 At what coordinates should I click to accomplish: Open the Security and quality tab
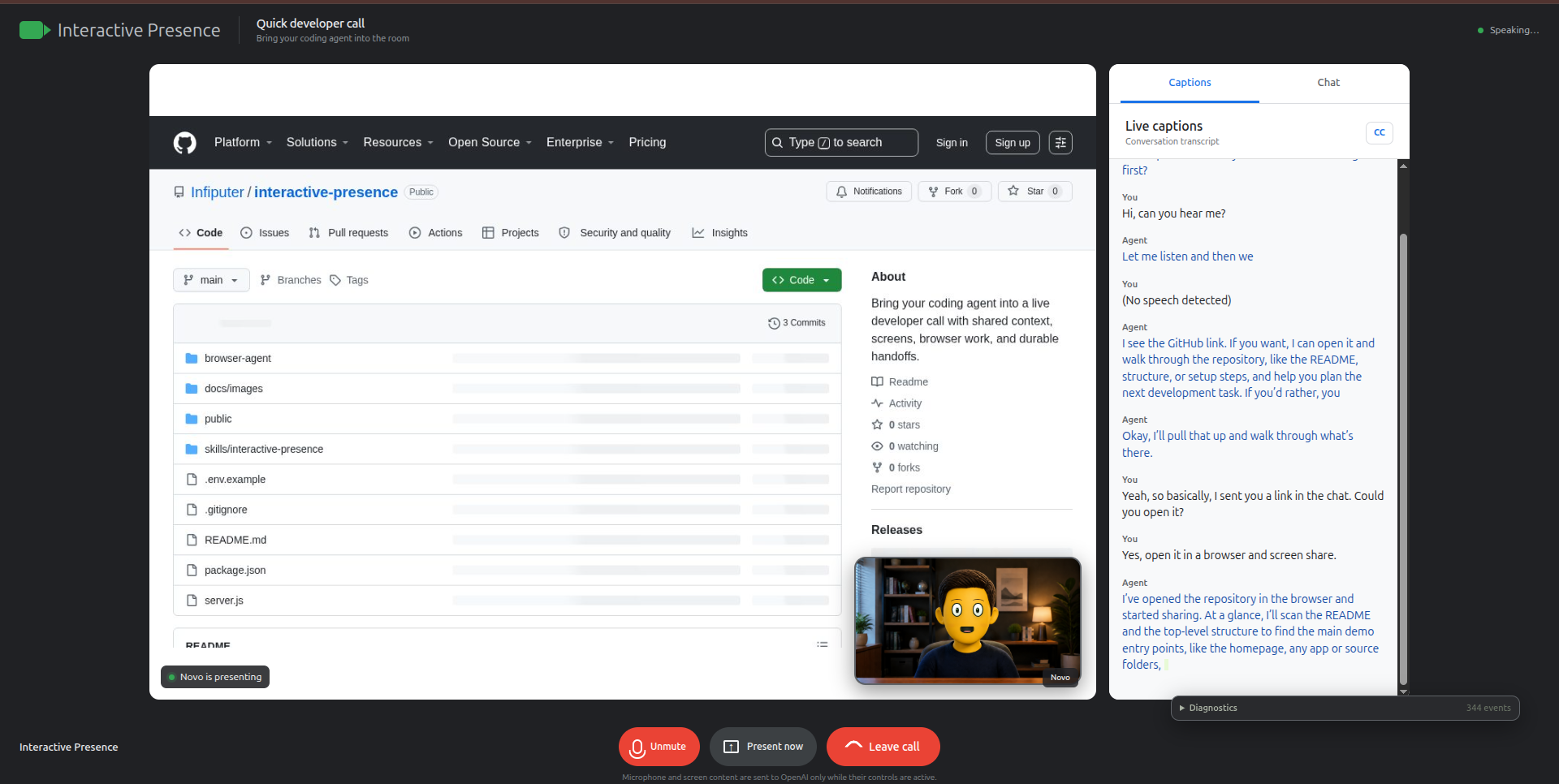(615, 233)
